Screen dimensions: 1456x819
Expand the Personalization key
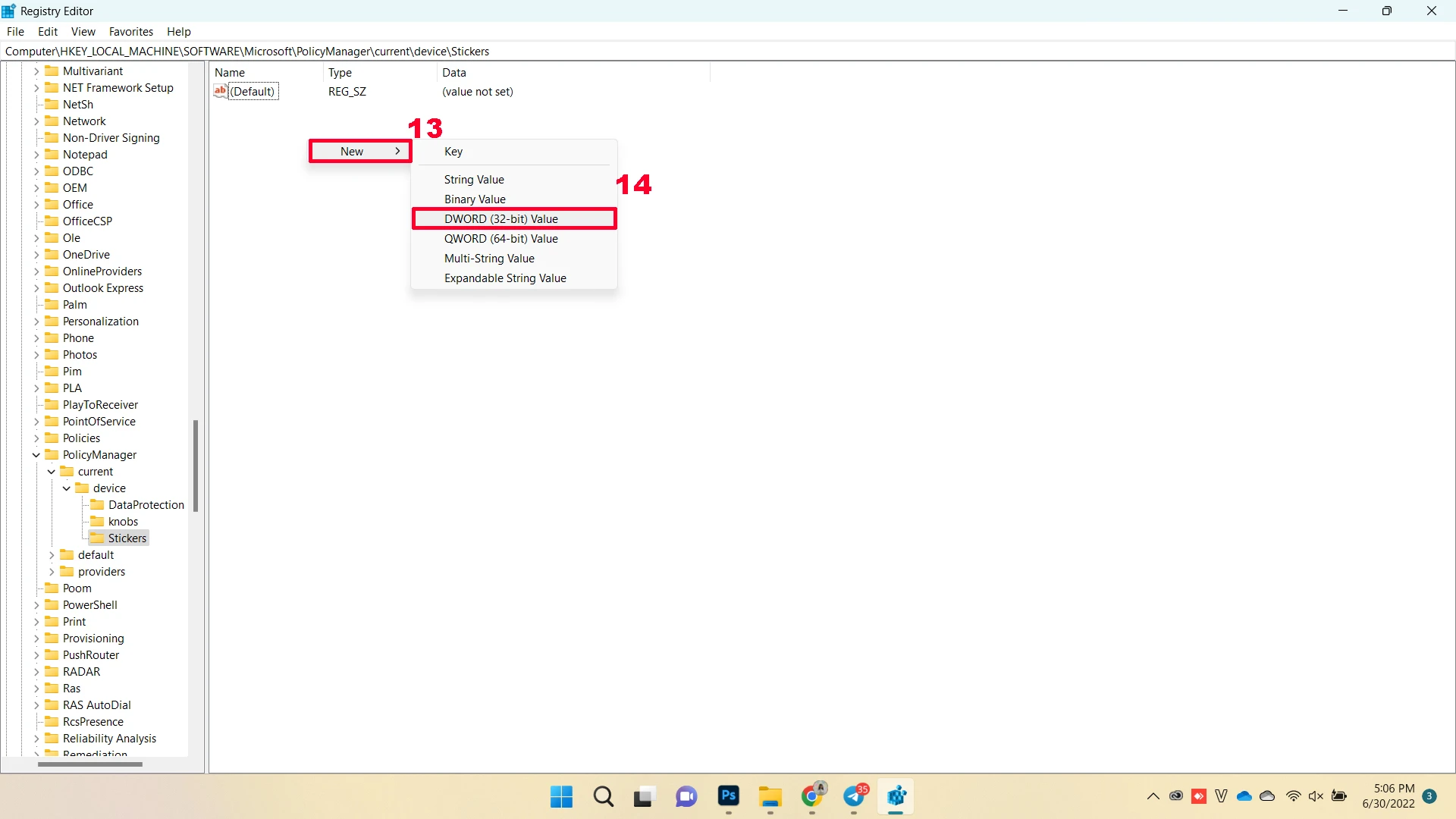[36, 322]
